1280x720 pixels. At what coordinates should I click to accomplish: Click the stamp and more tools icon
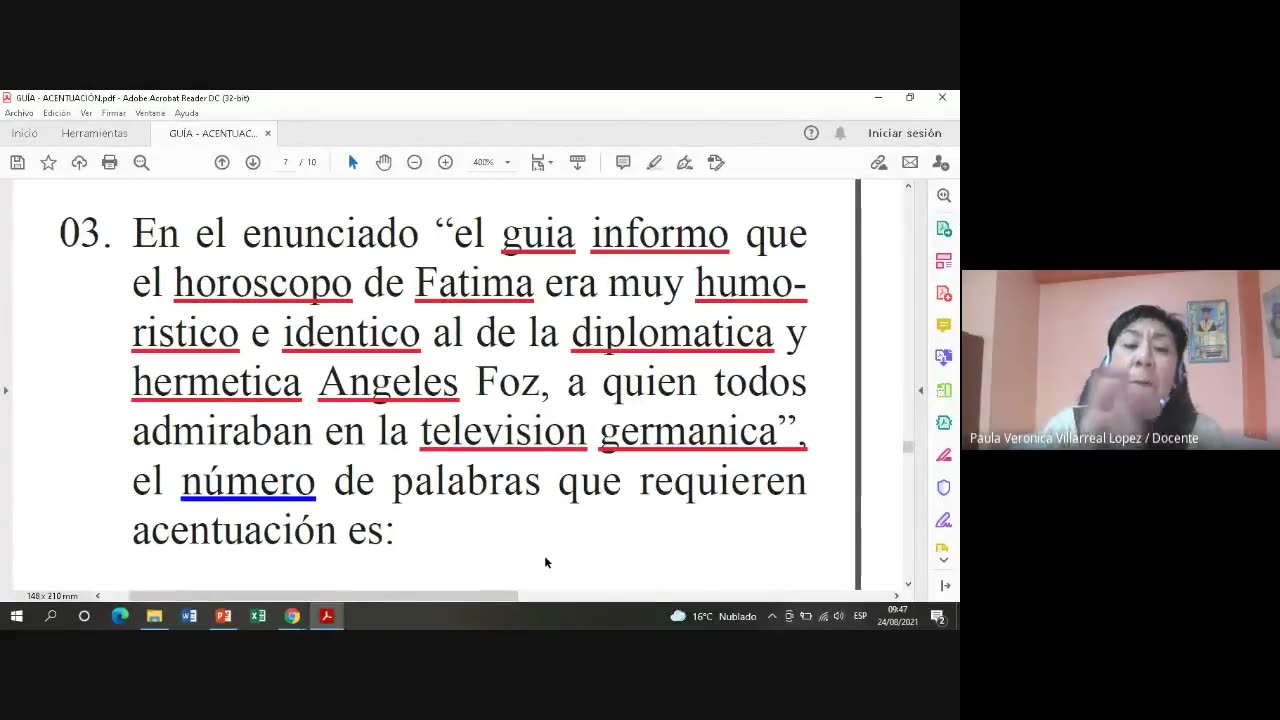(x=716, y=162)
